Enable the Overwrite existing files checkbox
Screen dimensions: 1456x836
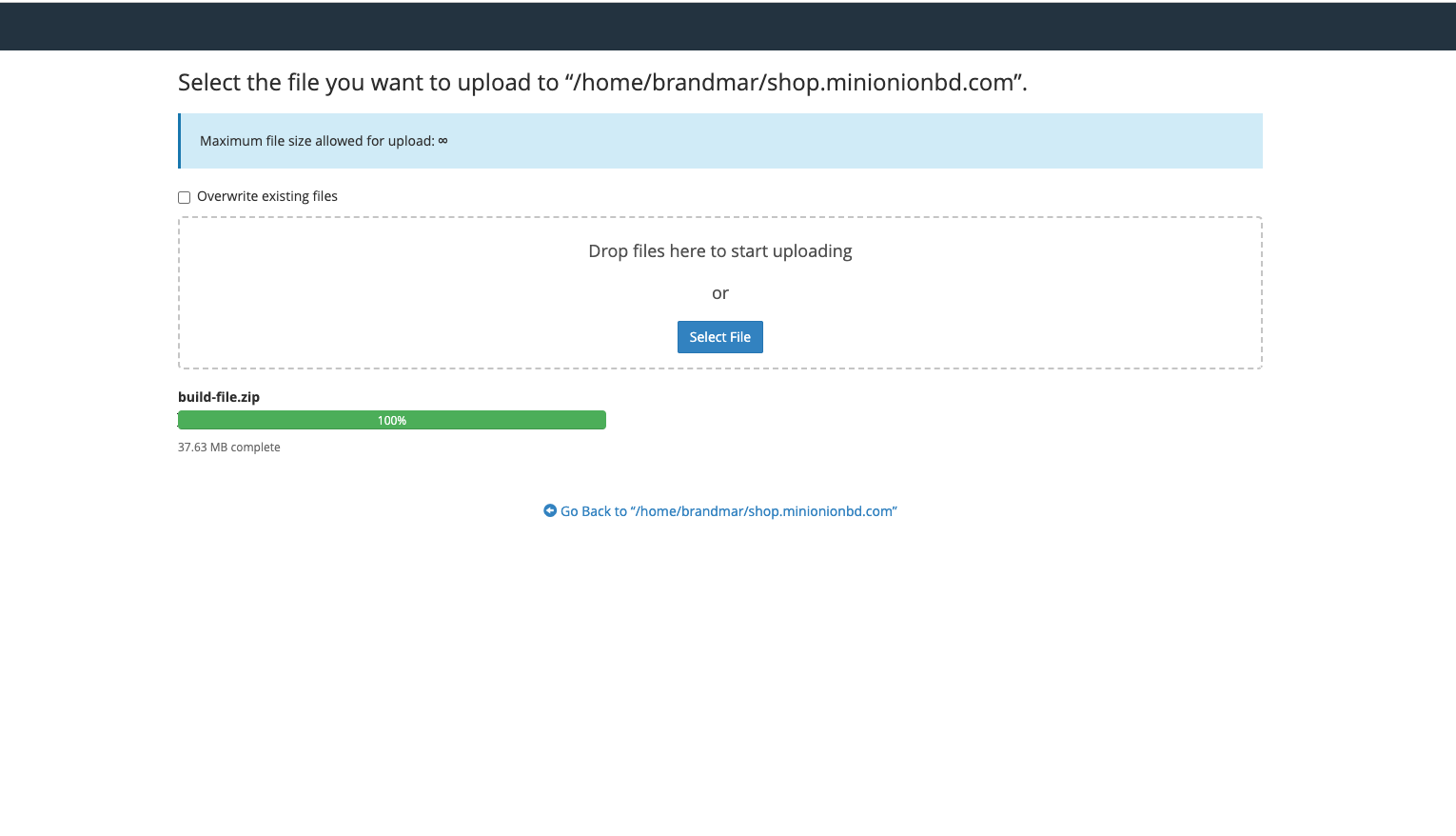coord(185,197)
